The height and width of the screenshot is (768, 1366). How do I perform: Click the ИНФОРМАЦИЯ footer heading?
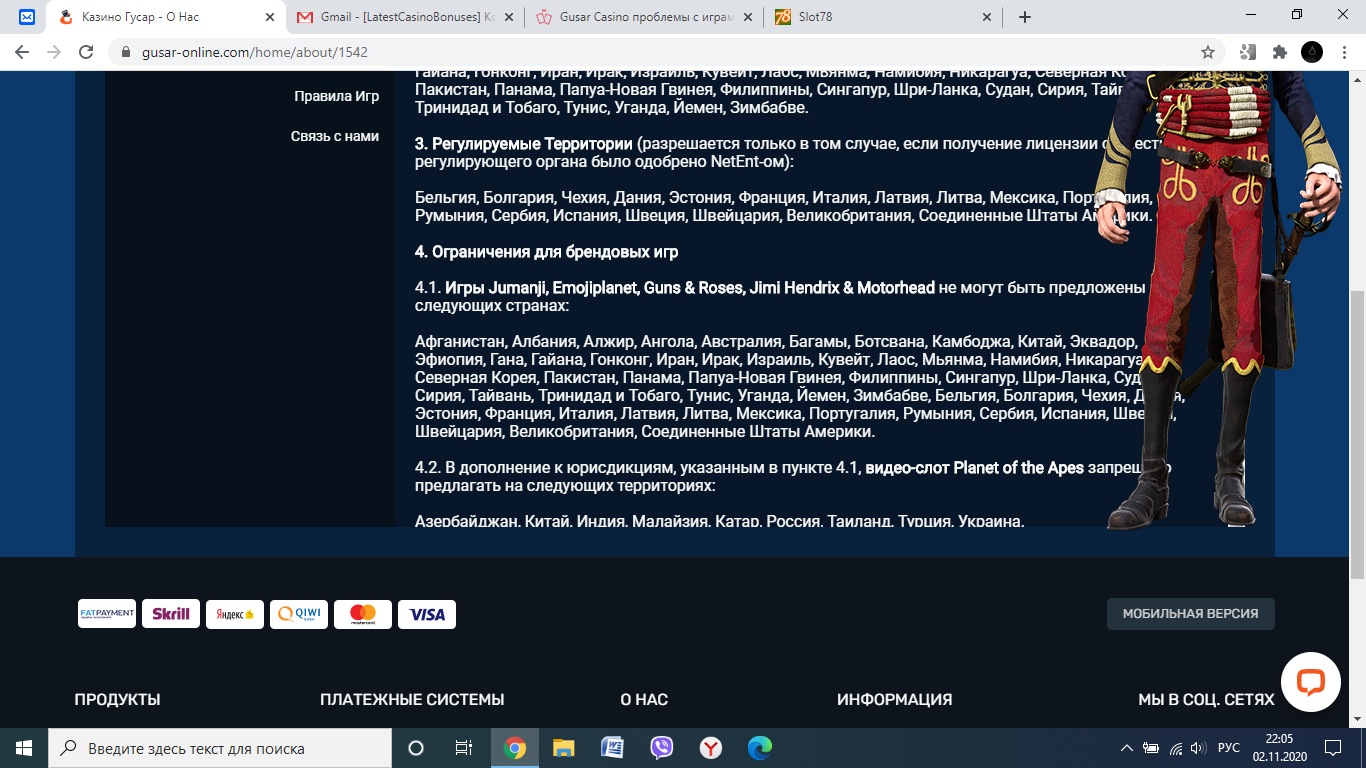click(894, 700)
